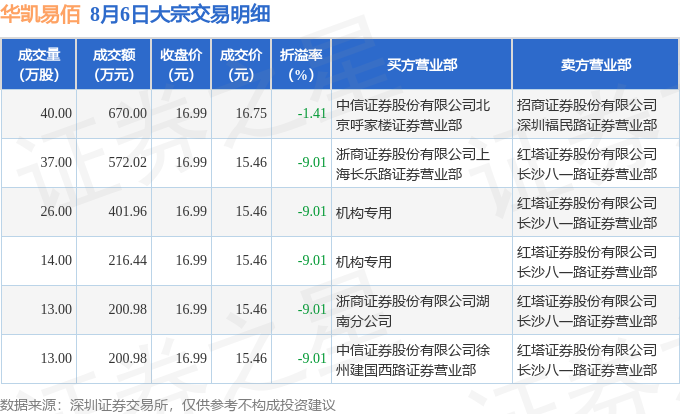Click the 8月6日大宗交易明细 heading
The height and width of the screenshot is (414, 680).
[180, 14]
